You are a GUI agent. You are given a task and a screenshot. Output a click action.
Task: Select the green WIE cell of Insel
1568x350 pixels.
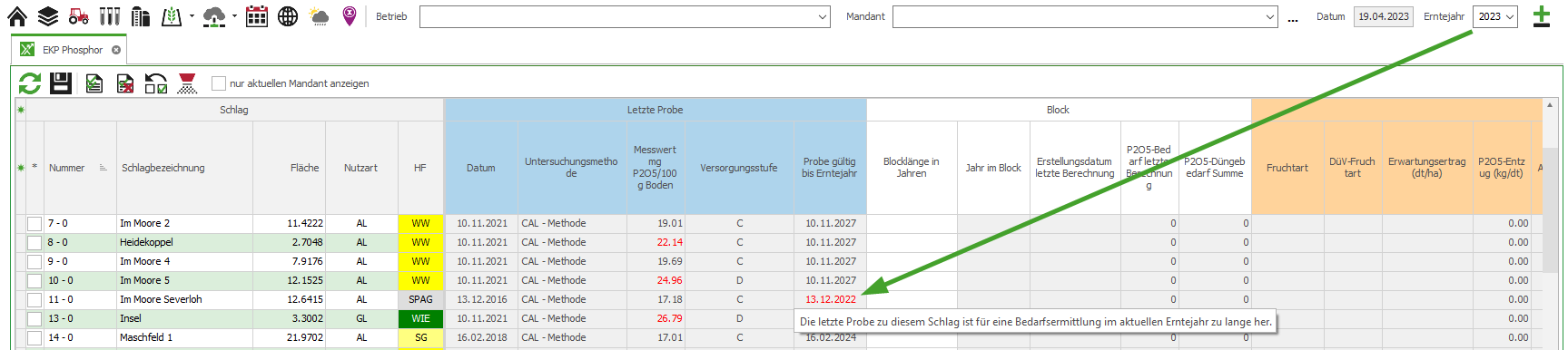(420, 318)
